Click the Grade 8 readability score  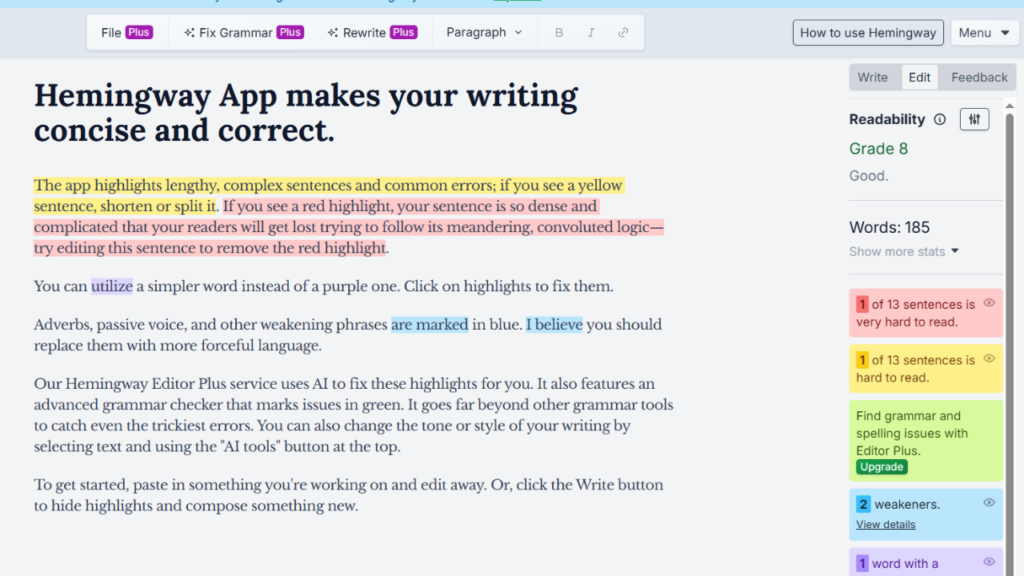pyautogui.click(x=878, y=149)
